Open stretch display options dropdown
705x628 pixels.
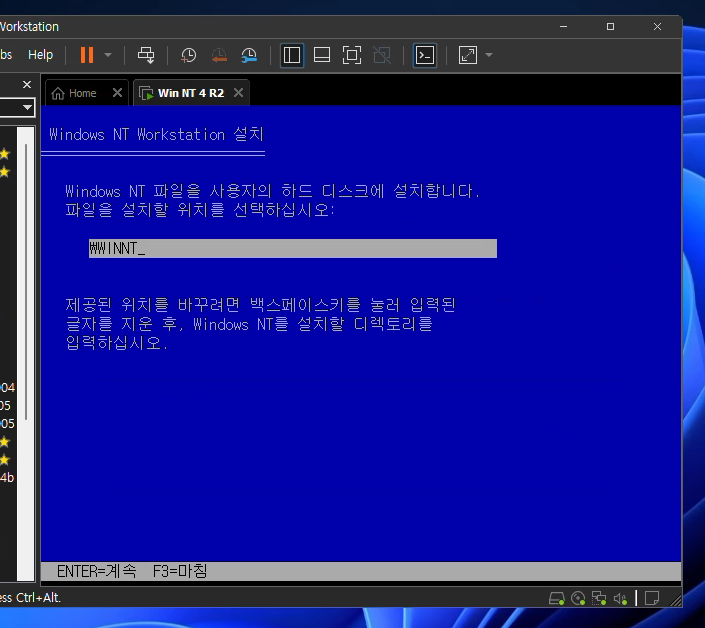(489, 55)
